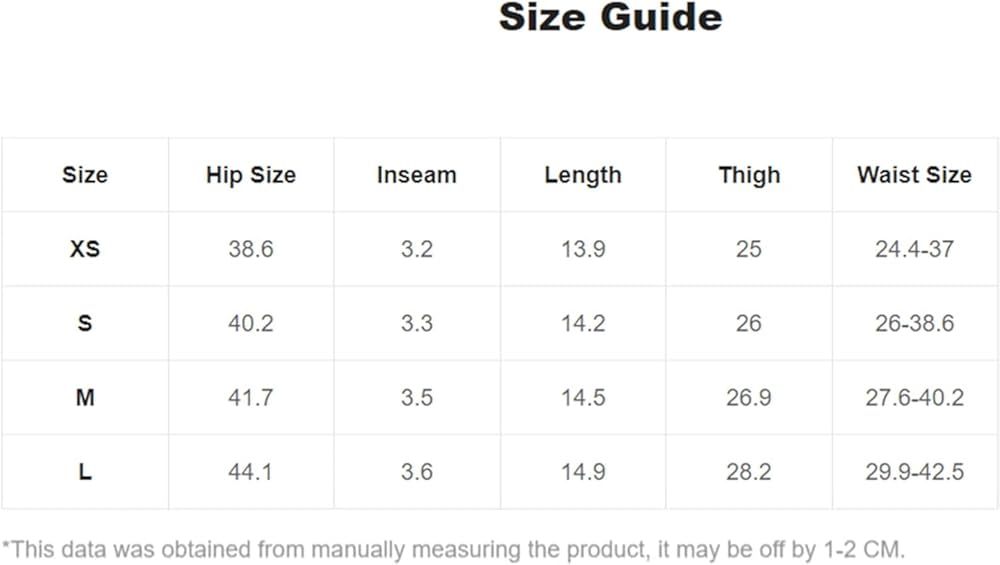Select the 28.2 thigh value

748,472
